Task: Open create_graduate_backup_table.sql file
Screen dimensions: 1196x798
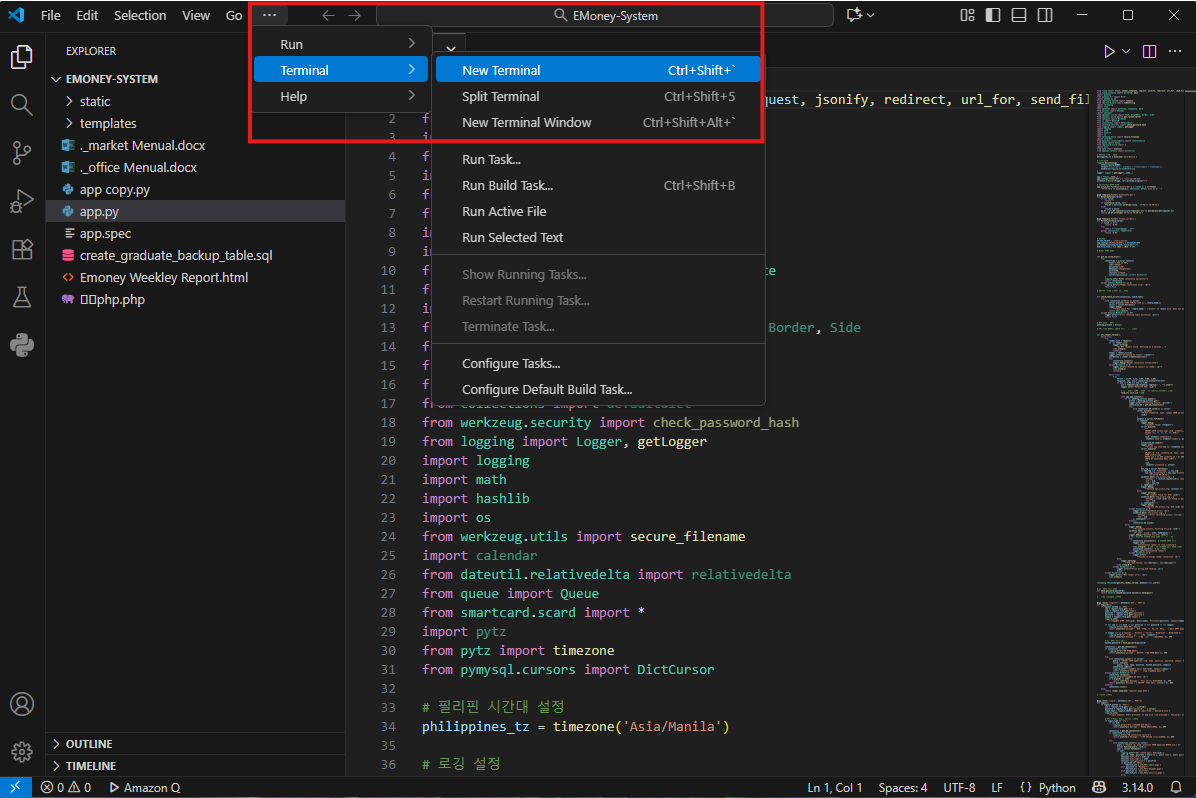Action: [176, 255]
